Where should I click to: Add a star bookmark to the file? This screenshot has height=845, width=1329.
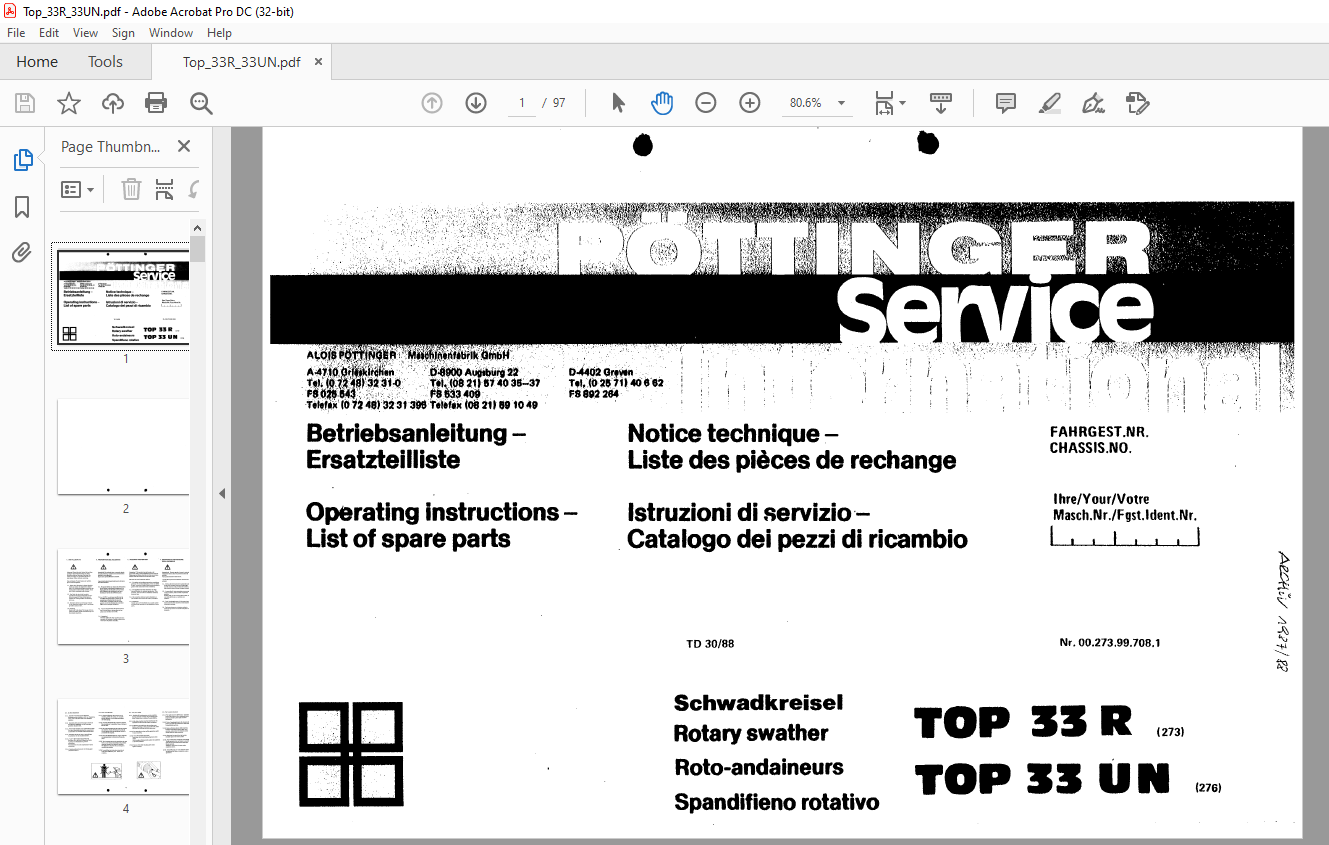[68, 103]
